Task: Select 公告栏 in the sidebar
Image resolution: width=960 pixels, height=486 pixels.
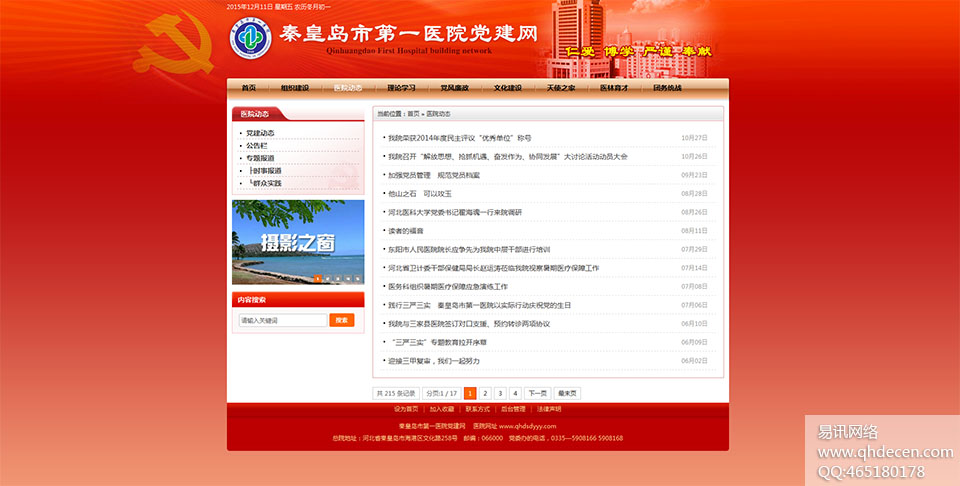Action: click(x=257, y=146)
